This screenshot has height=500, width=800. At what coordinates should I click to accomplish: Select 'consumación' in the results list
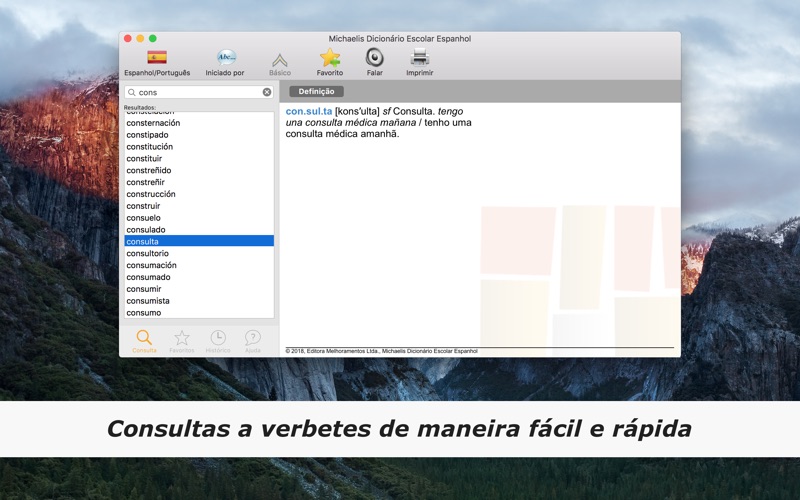199,265
